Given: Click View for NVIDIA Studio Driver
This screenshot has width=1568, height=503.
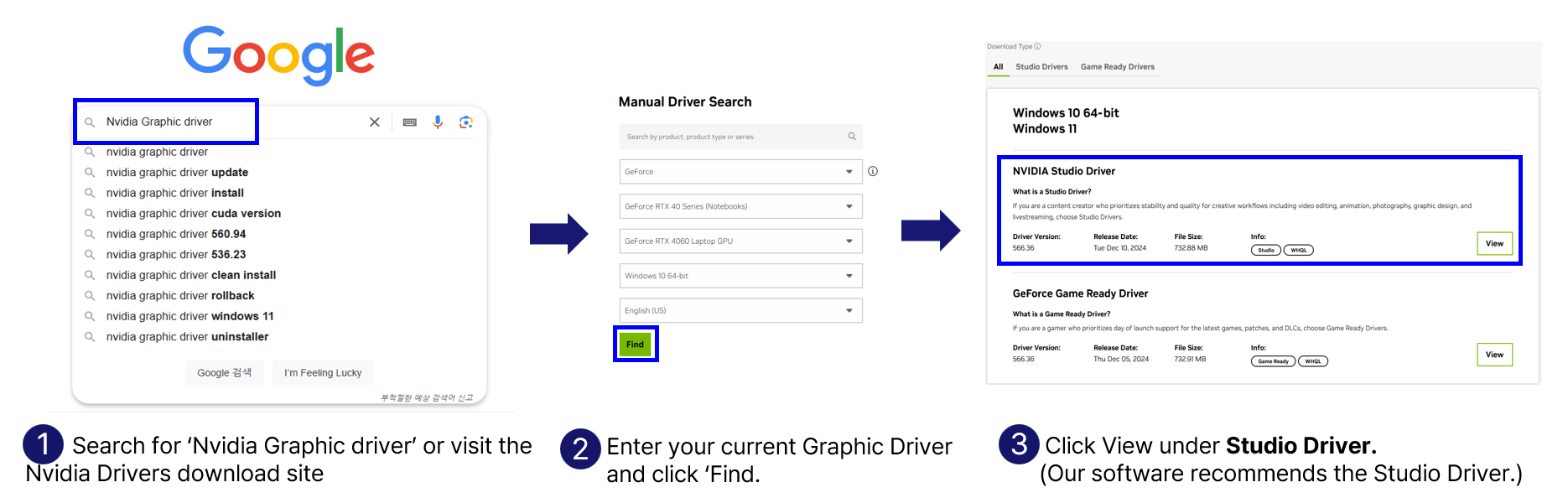Looking at the screenshot, I should [1494, 244].
